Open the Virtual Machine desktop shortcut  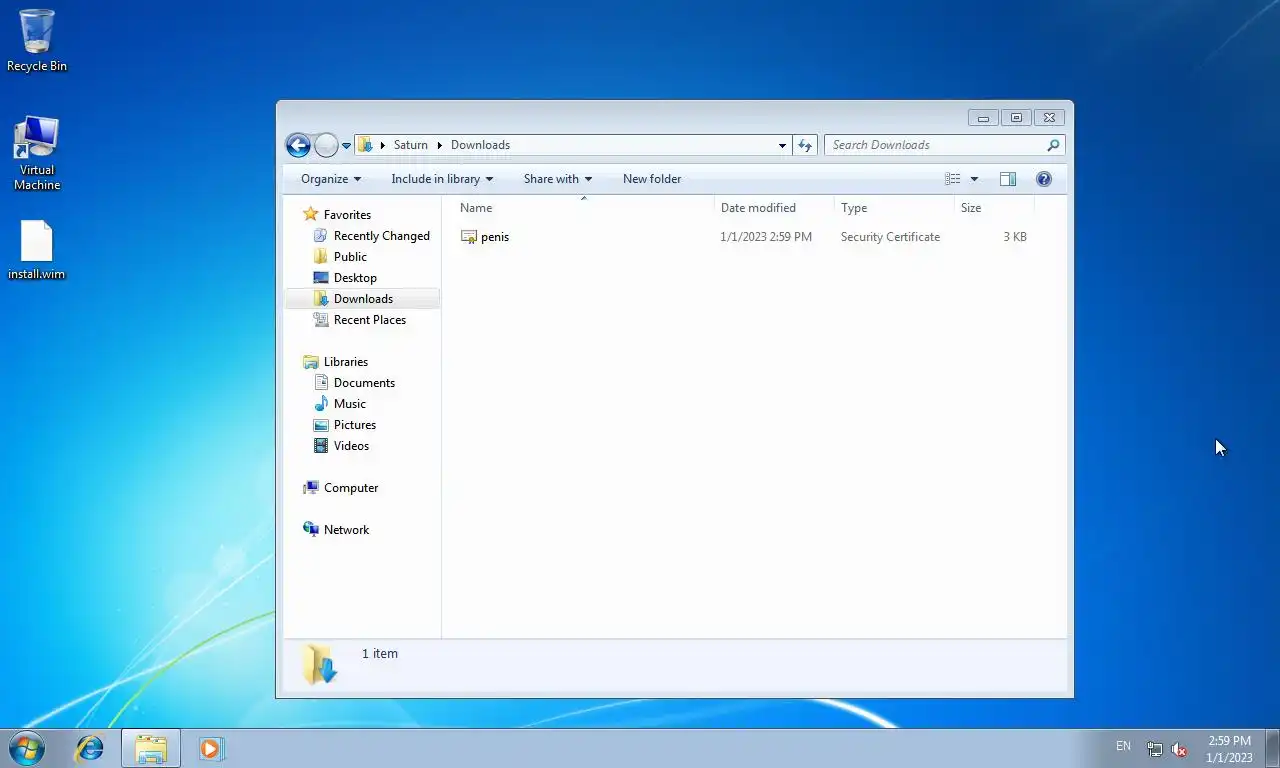pyautogui.click(x=37, y=153)
